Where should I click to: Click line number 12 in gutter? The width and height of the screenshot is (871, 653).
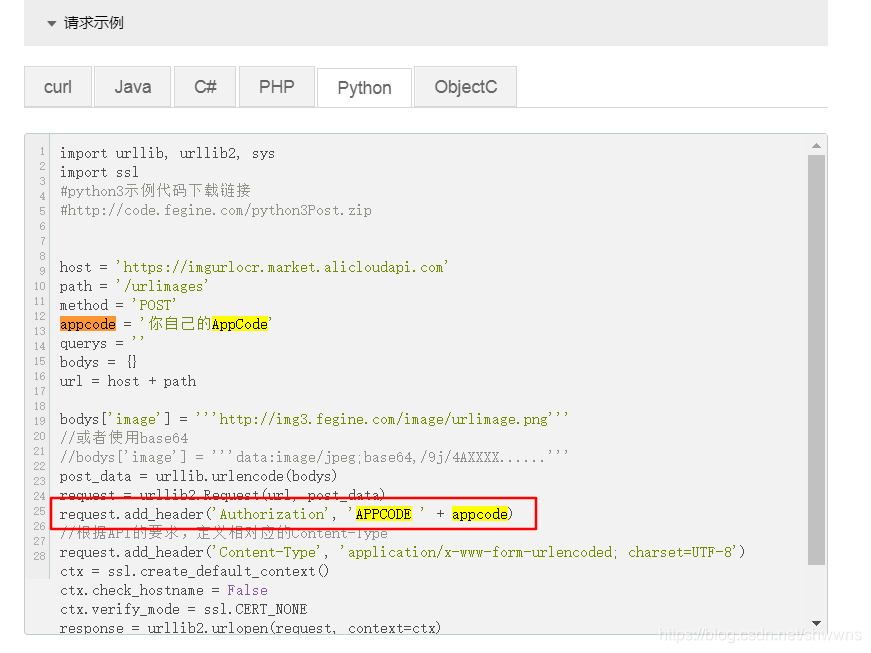(x=39, y=316)
